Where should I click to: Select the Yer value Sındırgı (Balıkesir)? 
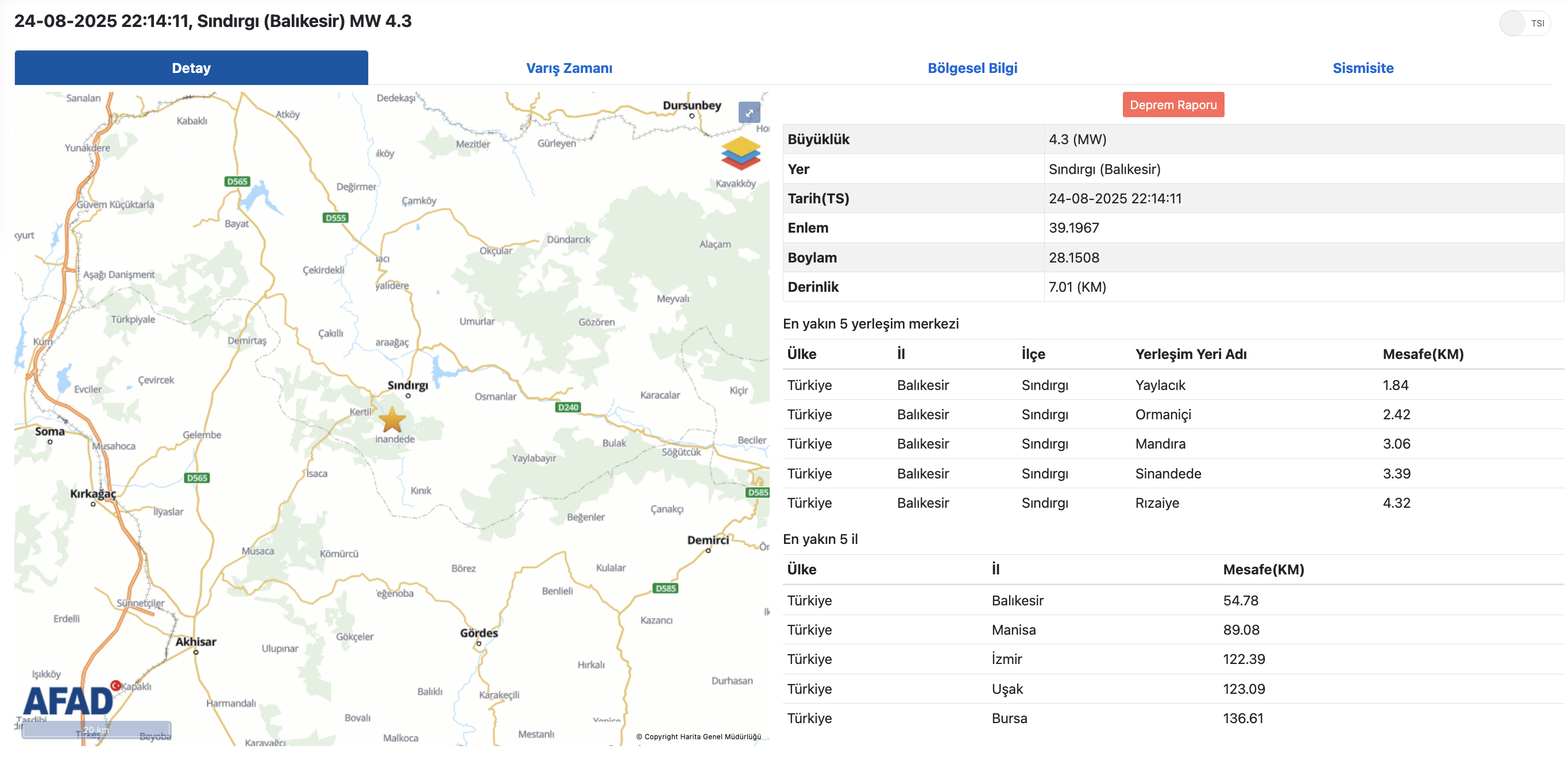(1104, 169)
